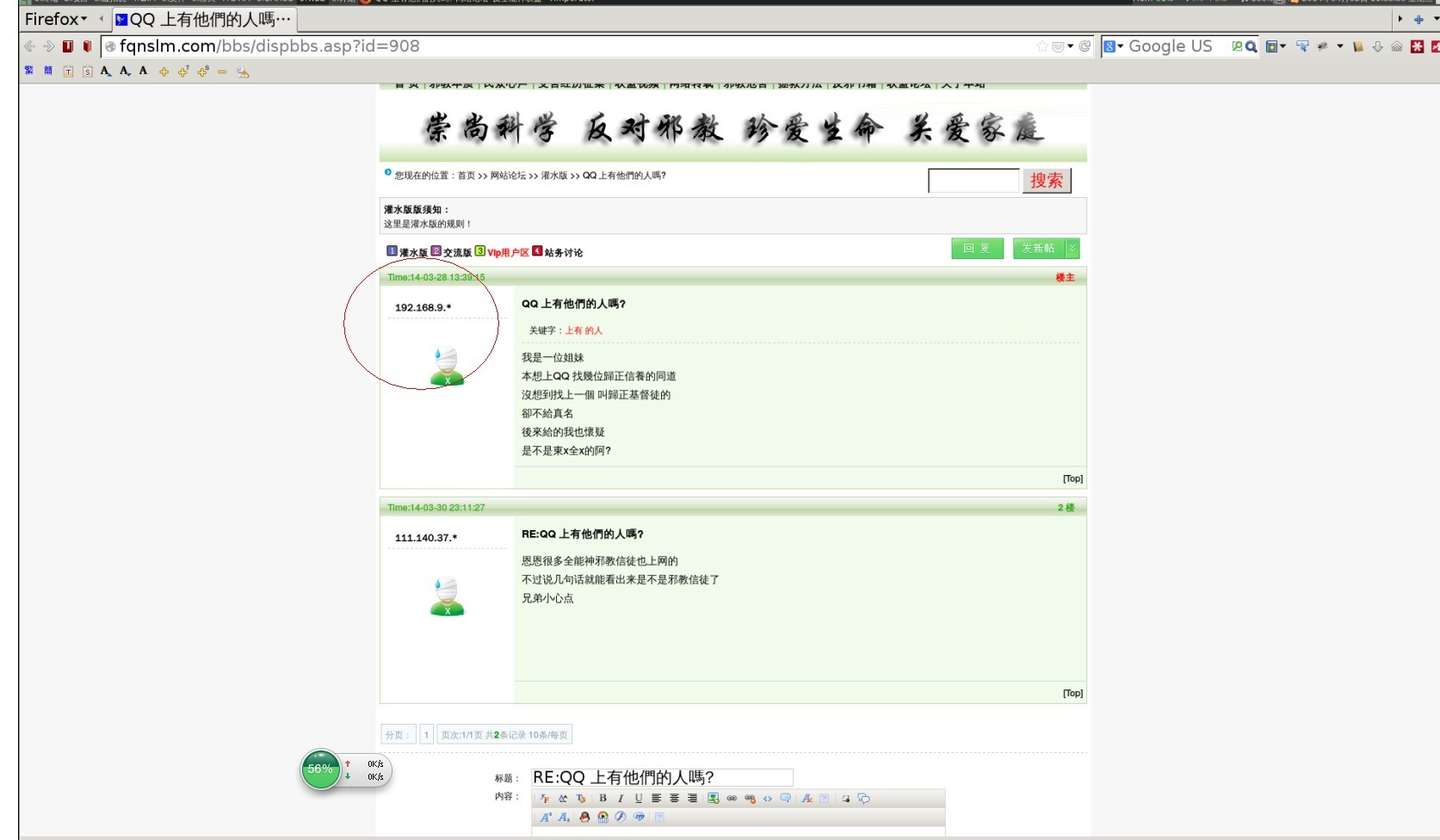Image resolution: width=1440 pixels, height=840 pixels.
Task: Click the 楼主 label on first post
Action: [x=1065, y=277]
